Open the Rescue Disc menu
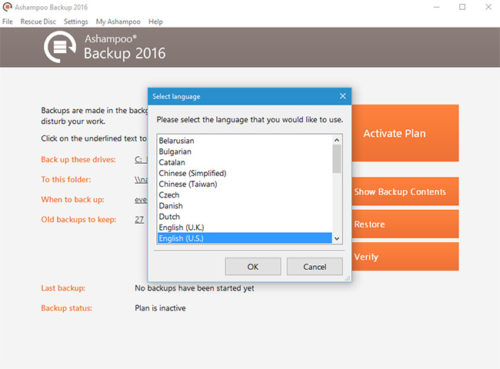Screen dimensions: 500x369 (38, 22)
